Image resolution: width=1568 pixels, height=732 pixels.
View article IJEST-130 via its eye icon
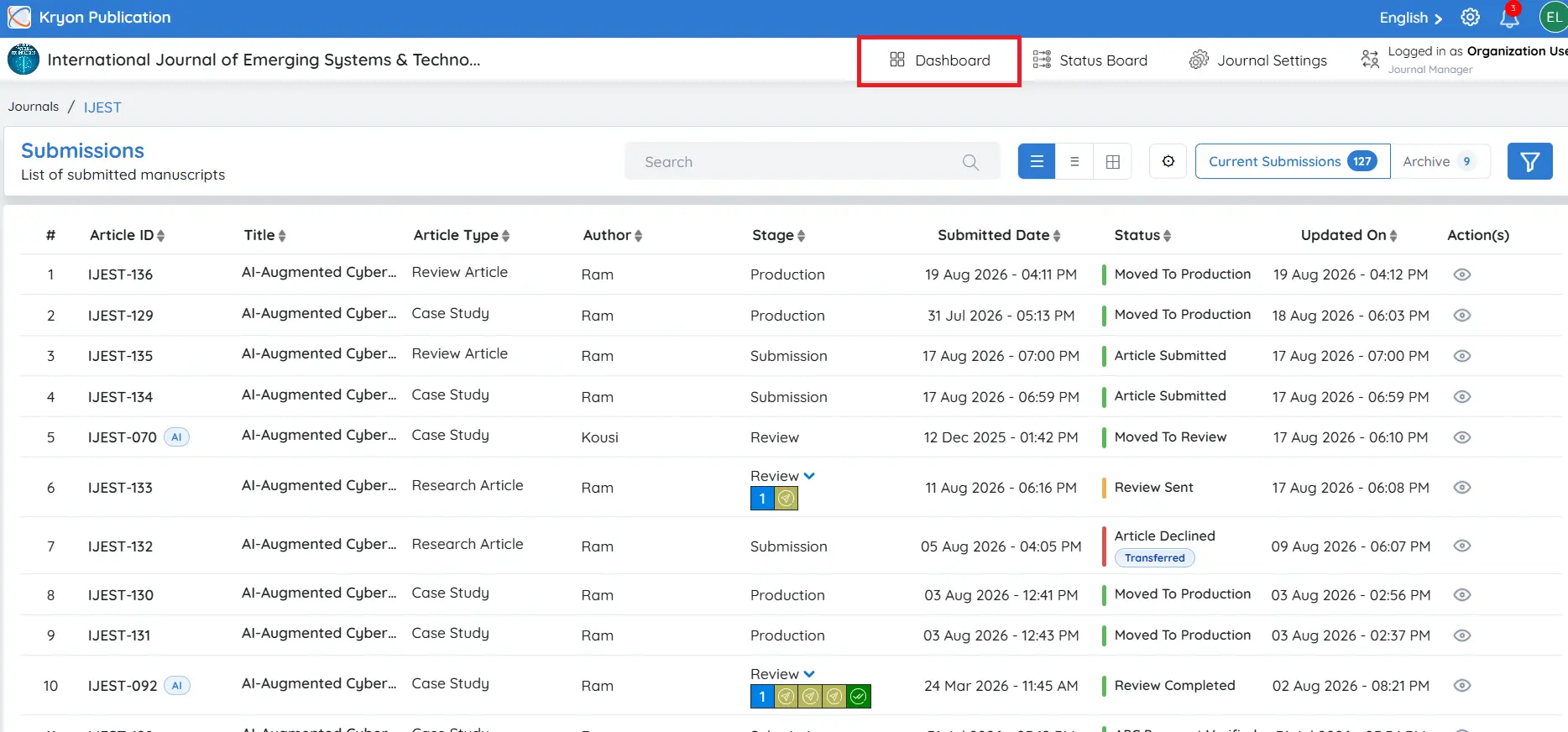(1462, 595)
